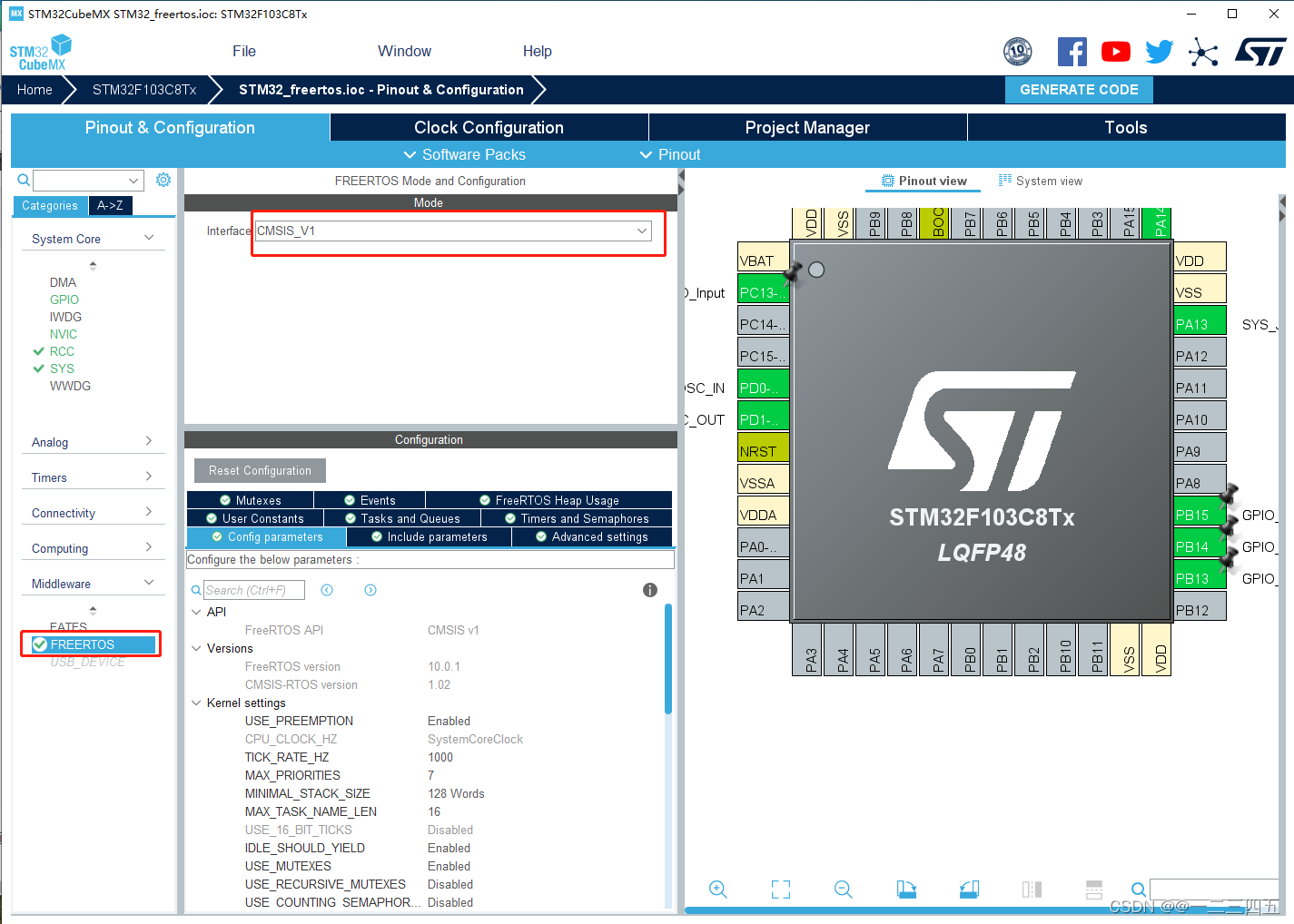Toggle the FREERTOS middleware checkmark
The image size is (1294, 924).
40,644
